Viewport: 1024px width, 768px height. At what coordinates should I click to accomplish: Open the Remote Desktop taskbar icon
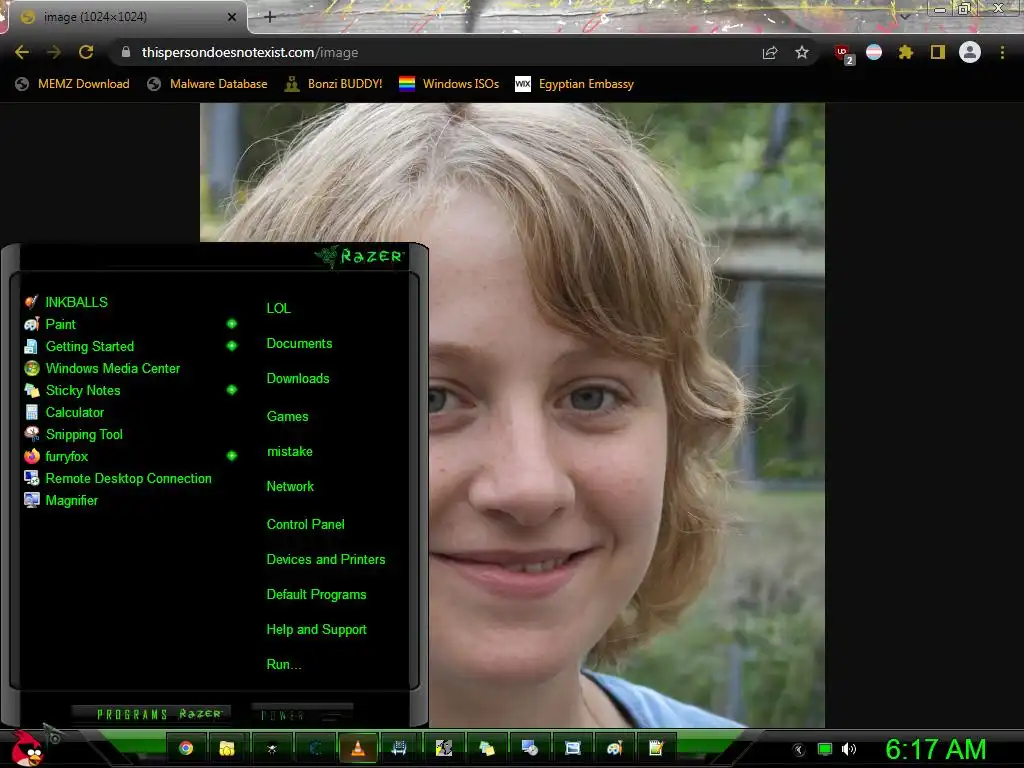[530, 748]
